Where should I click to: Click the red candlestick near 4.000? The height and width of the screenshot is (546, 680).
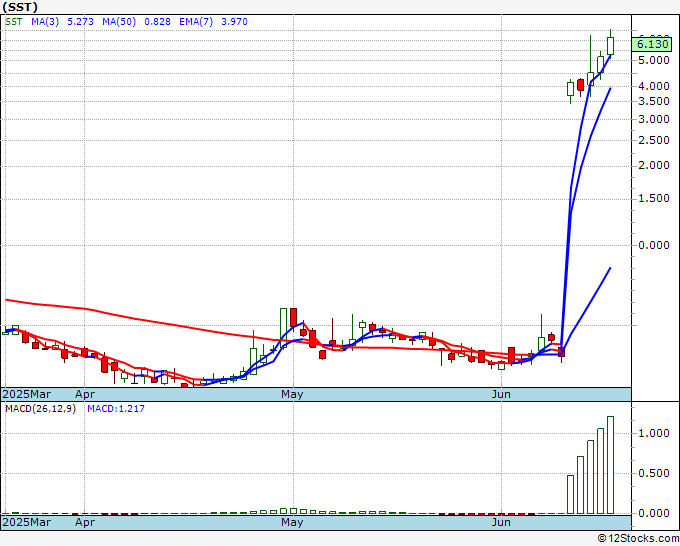[x=581, y=85]
